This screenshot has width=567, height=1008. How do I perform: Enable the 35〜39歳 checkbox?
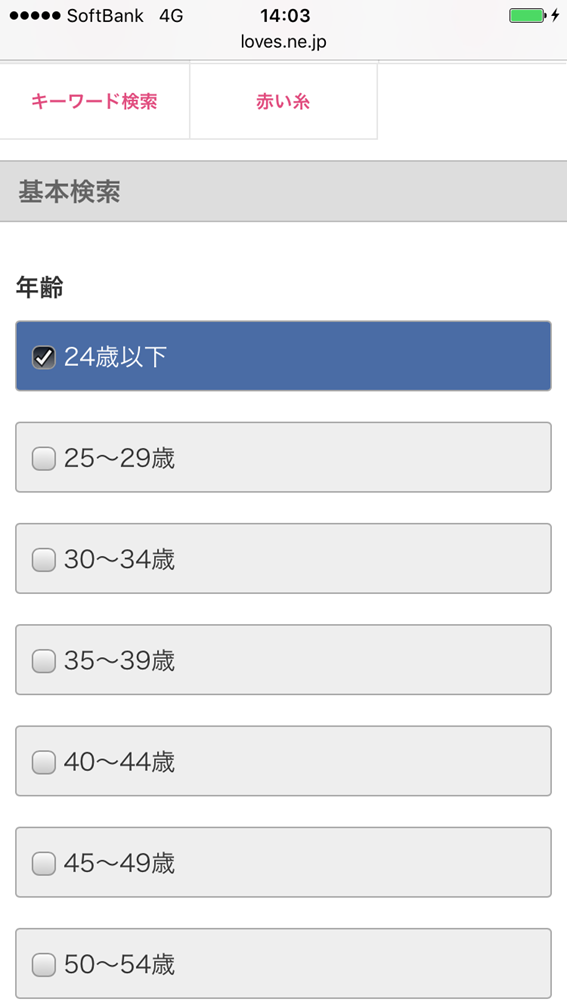[x=44, y=660]
